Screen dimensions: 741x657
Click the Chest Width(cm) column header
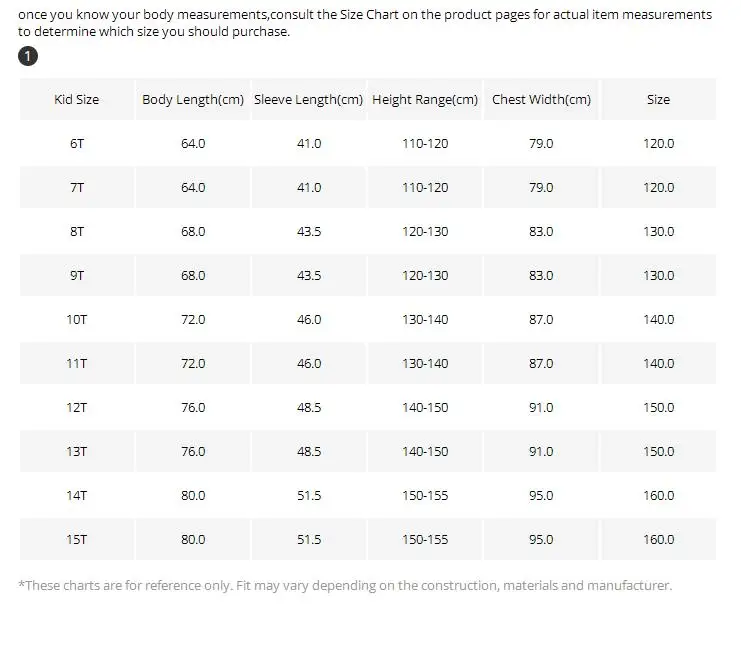point(541,99)
